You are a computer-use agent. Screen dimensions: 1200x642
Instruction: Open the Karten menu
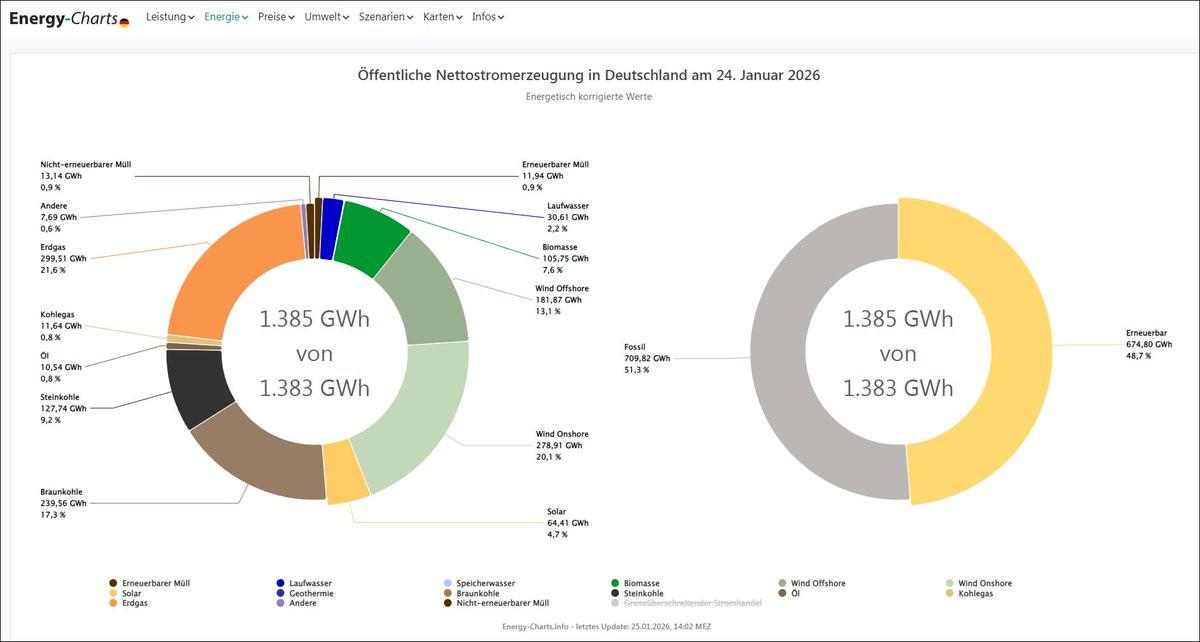(443, 17)
